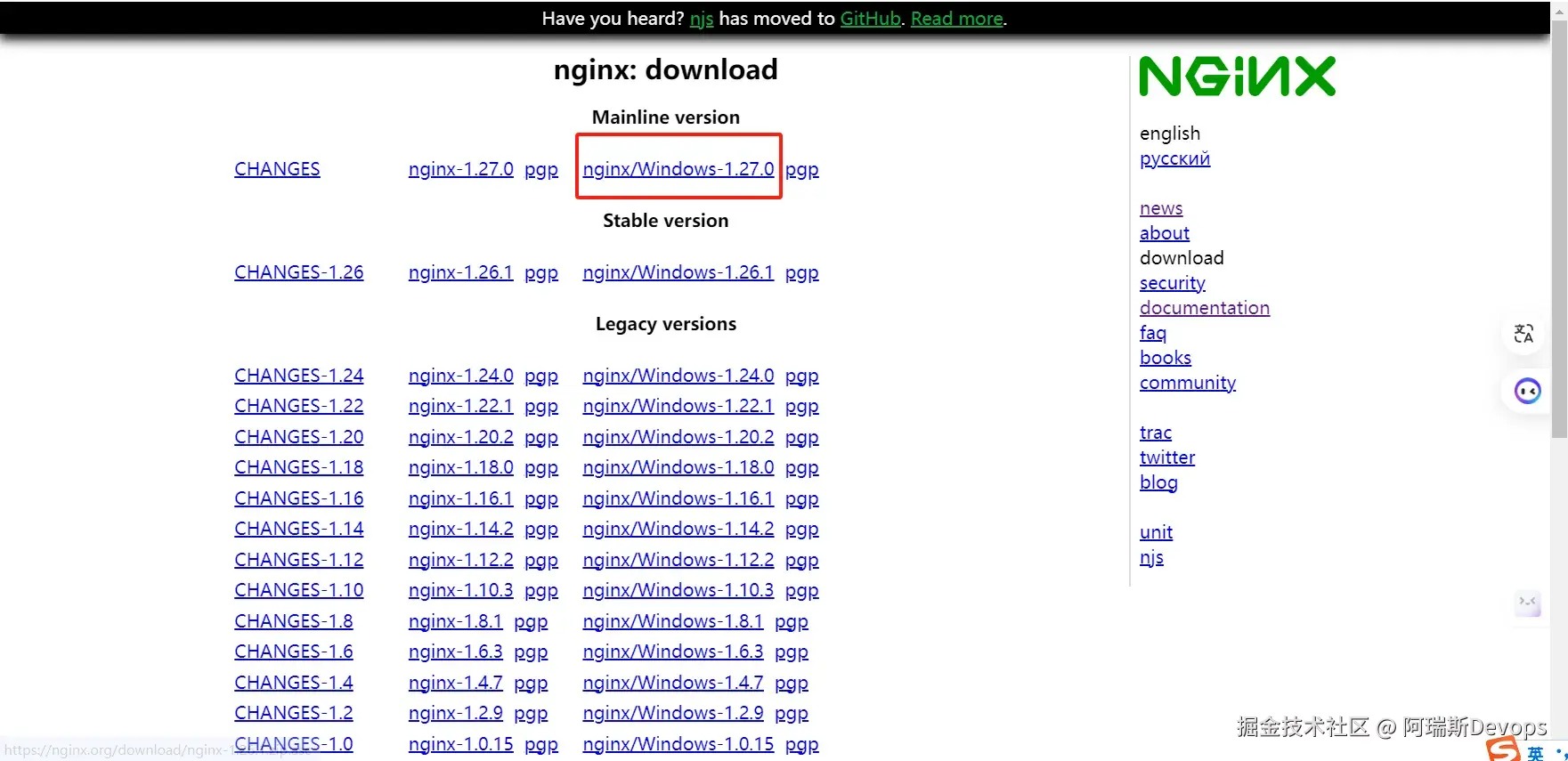1568x761 pixels.
Task: Download nginx-1.27.0 source
Action: (x=461, y=169)
